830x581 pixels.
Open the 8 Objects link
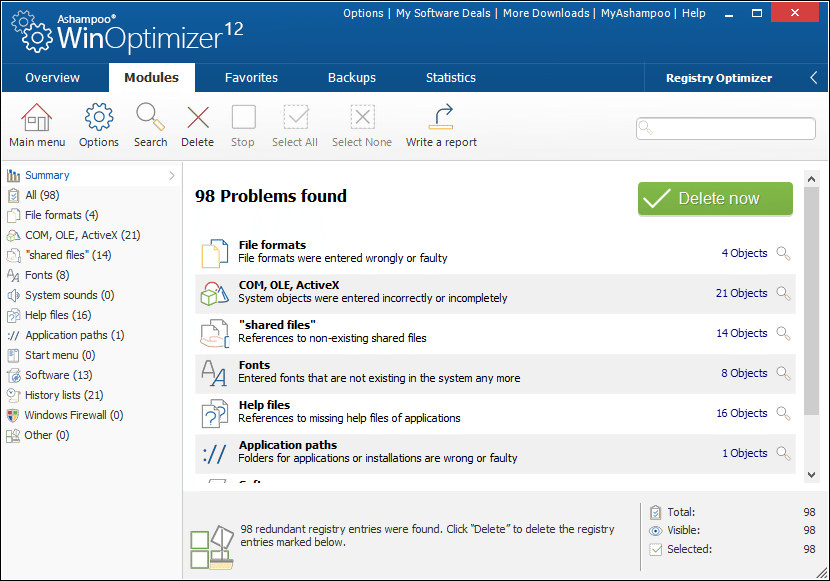click(744, 373)
